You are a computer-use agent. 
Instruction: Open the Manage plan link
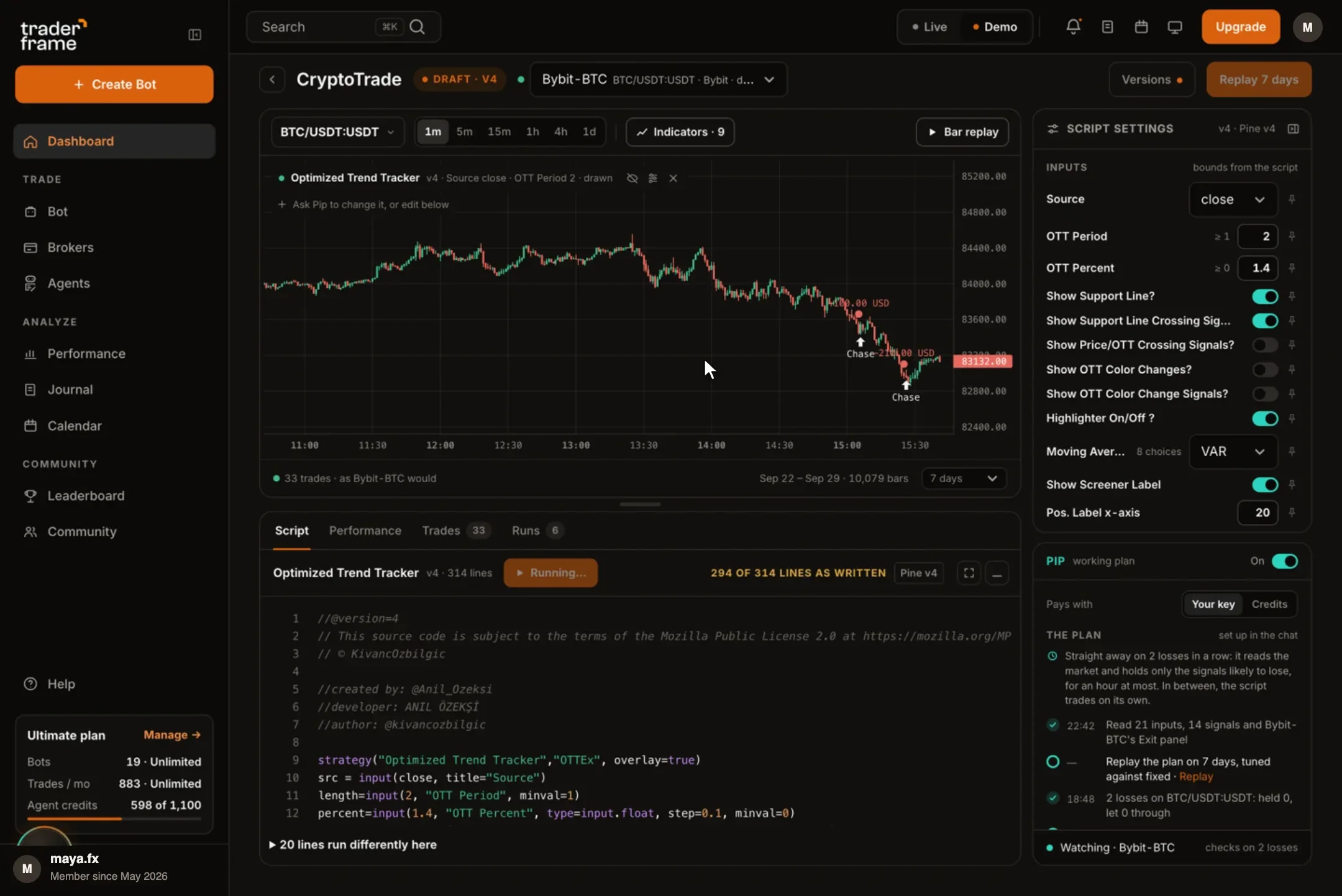[172, 735]
